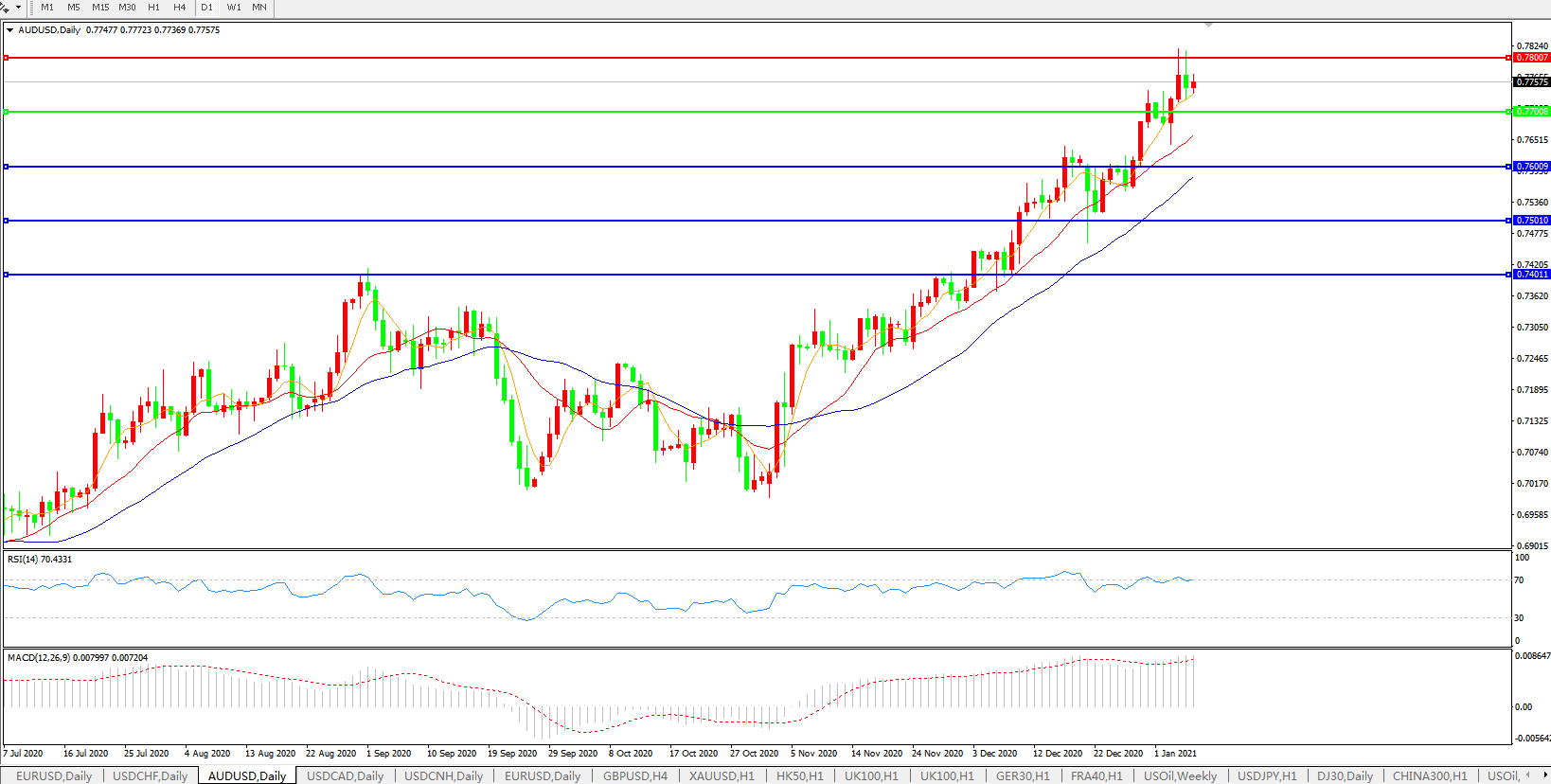Screen dimensions: 1551x784
Task: Select left handle of green 0.77008 line
Action: (7, 112)
